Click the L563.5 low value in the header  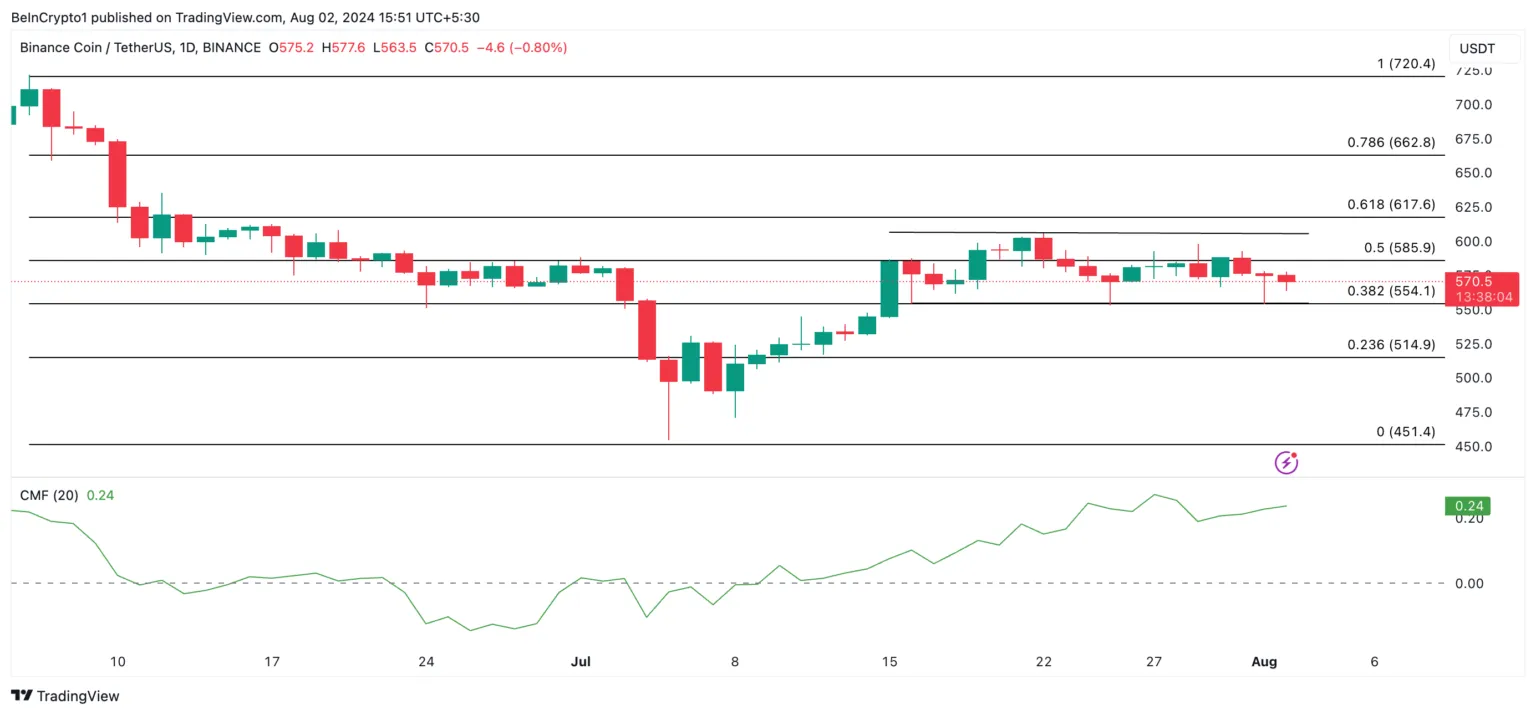[395, 47]
